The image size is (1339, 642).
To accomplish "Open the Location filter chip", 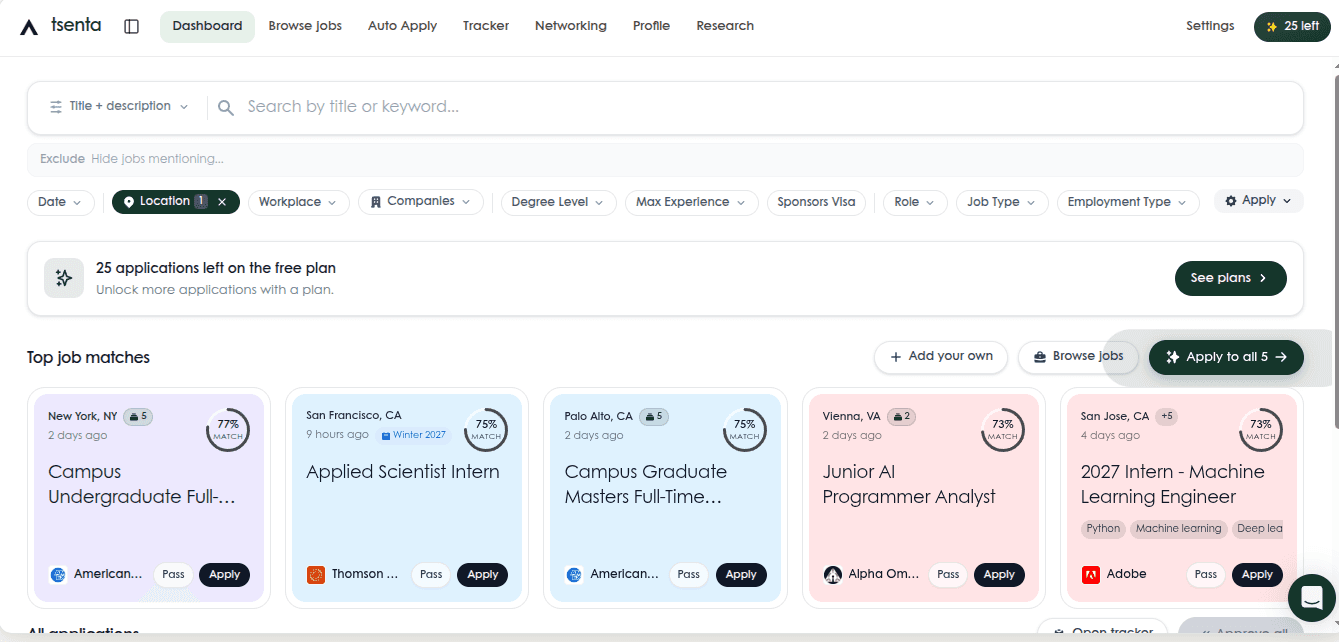I will coord(165,202).
